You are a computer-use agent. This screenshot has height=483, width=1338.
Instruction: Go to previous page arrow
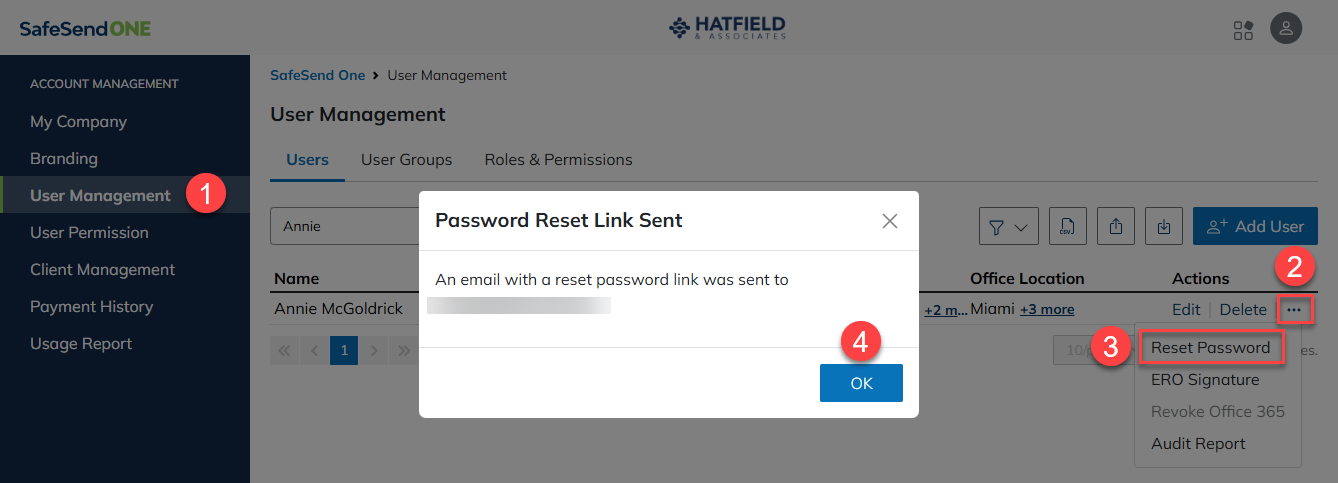coord(314,351)
